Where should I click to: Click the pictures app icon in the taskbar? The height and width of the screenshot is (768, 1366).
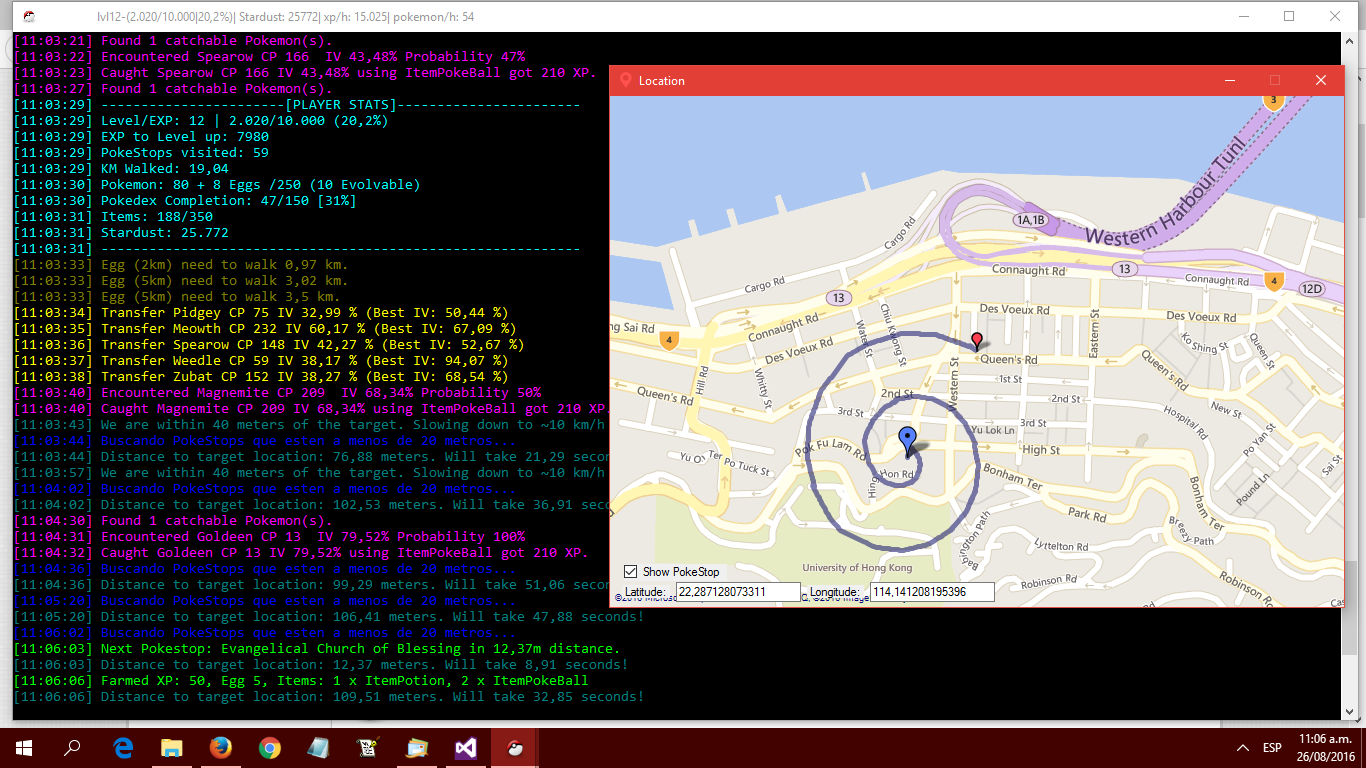tap(416, 747)
